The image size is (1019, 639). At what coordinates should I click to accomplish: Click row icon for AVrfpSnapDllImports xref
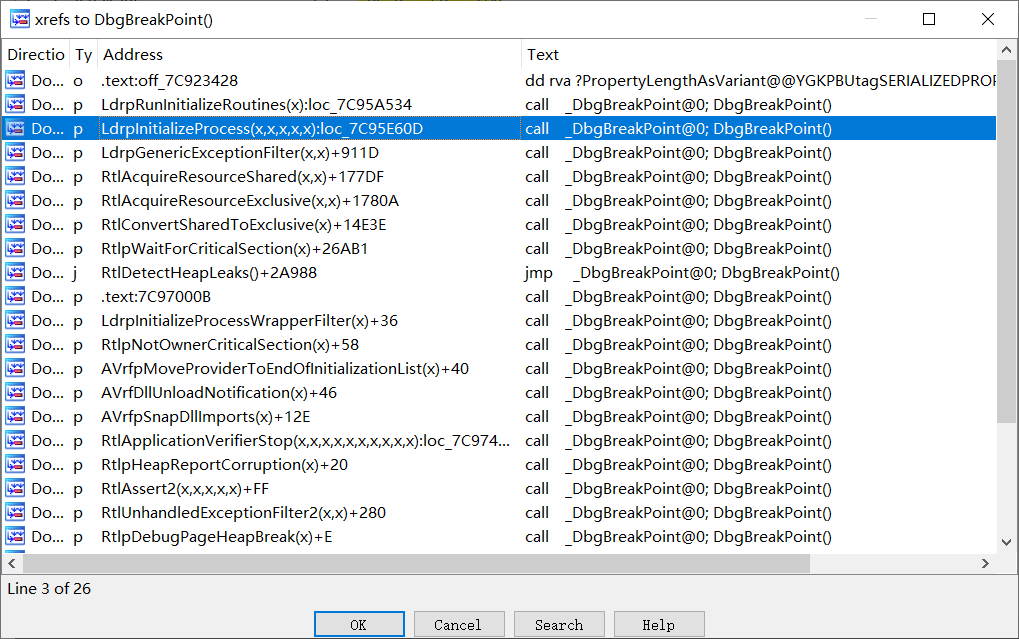[15, 416]
